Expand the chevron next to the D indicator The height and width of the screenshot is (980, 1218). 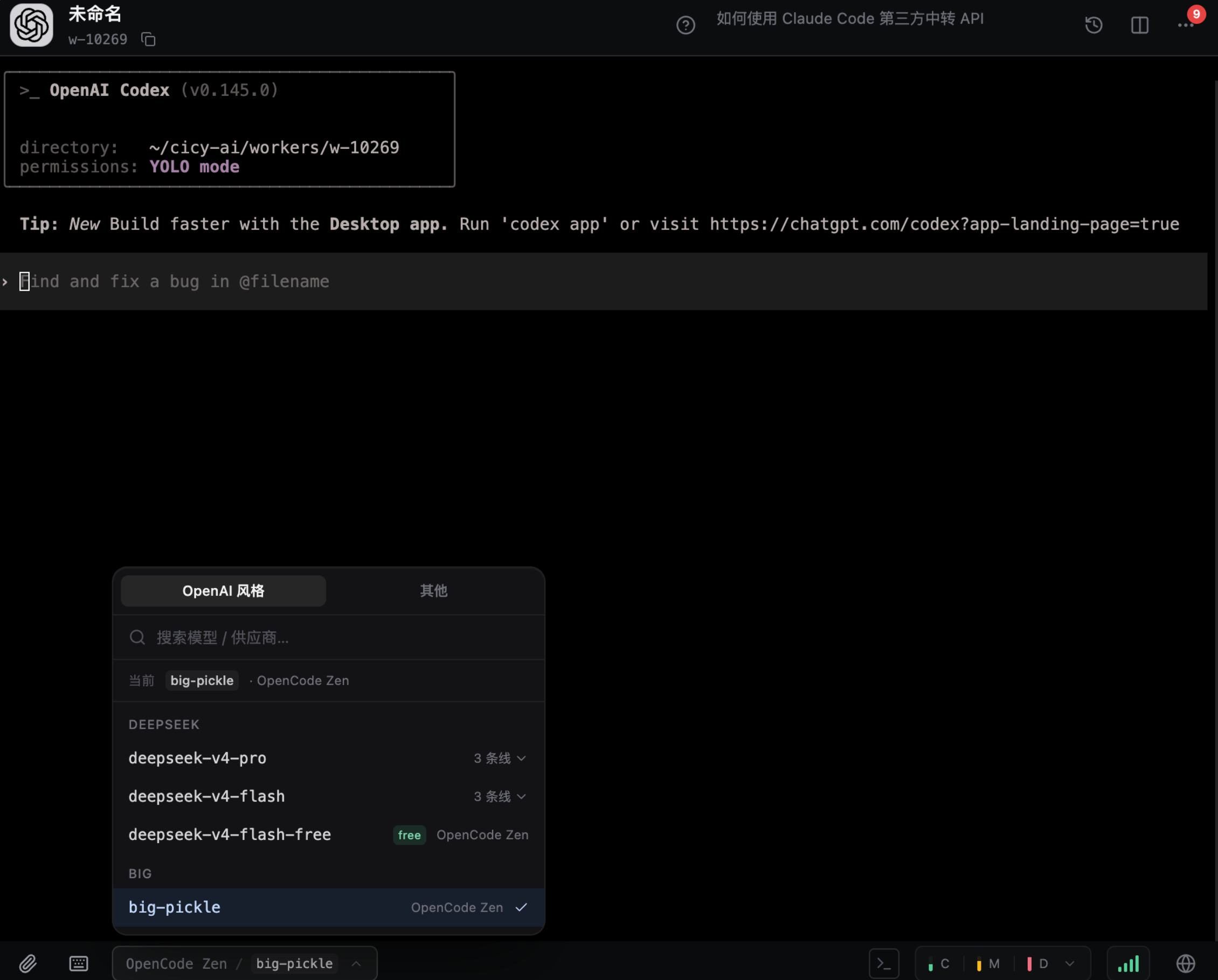(1069, 963)
